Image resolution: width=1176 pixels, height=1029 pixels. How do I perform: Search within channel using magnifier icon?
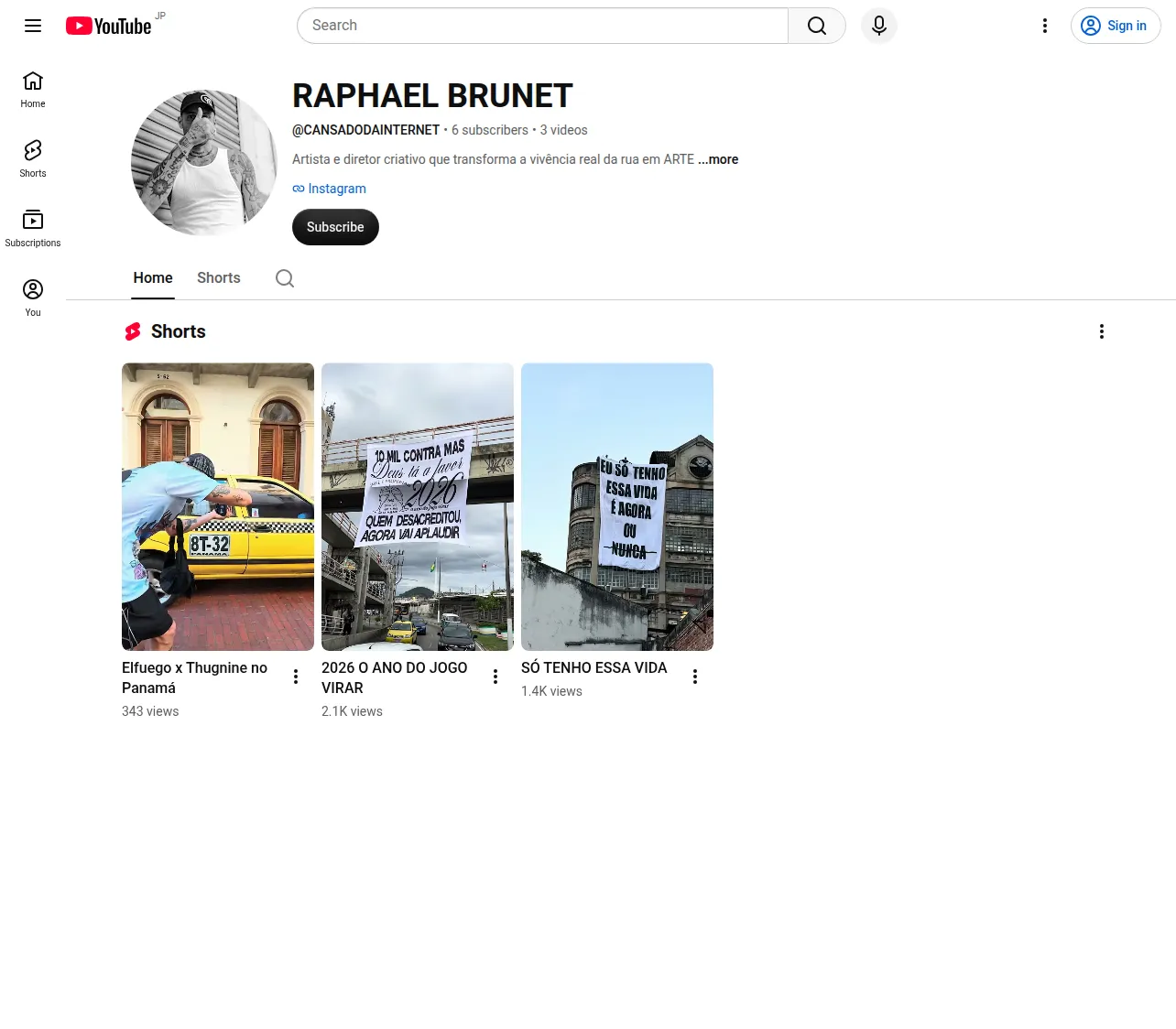click(285, 278)
